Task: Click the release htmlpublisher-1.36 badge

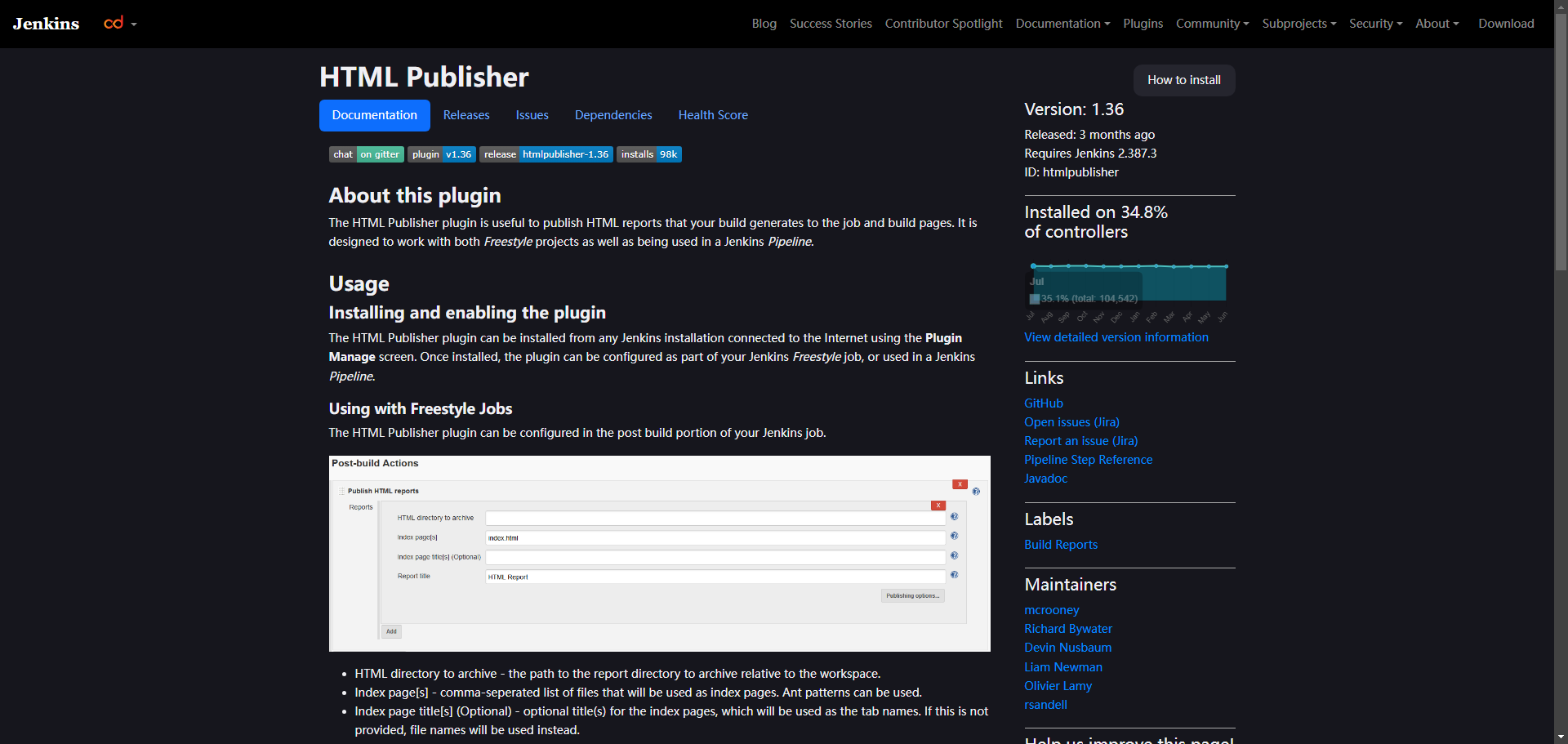Action: tap(546, 154)
